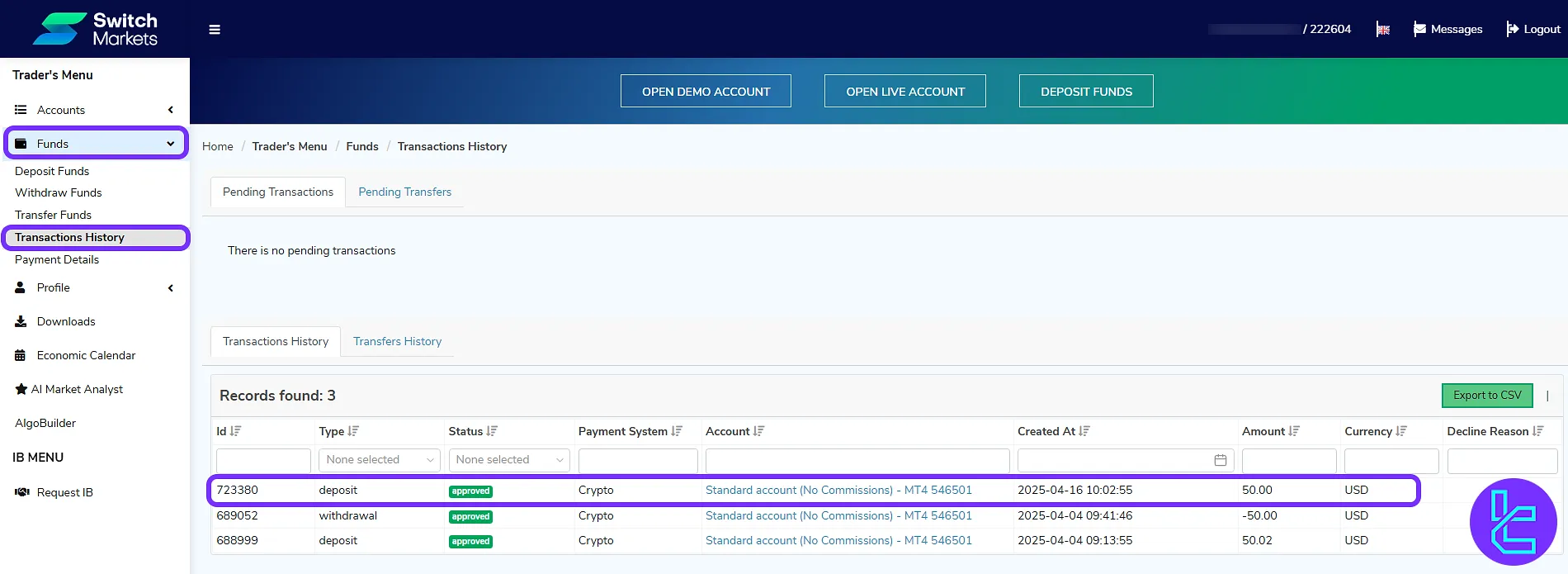Open account link for transaction 723380
1568x574 pixels.
(x=838, y=490)
